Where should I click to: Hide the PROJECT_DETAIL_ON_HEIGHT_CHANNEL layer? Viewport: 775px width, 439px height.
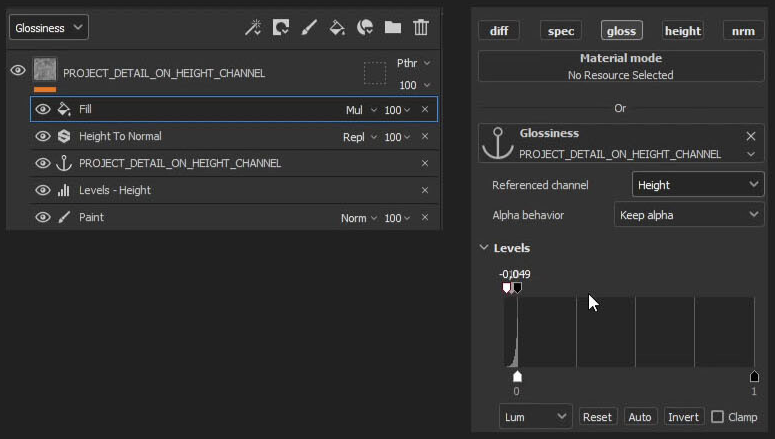(x=18, y=70)
